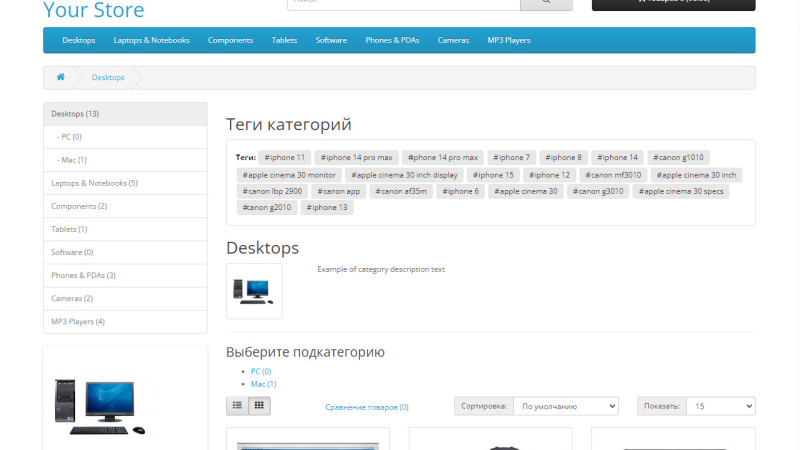Open Cameras in navigation bar
This screenshot has width=800, height=450.
click(x=453, y=40)
